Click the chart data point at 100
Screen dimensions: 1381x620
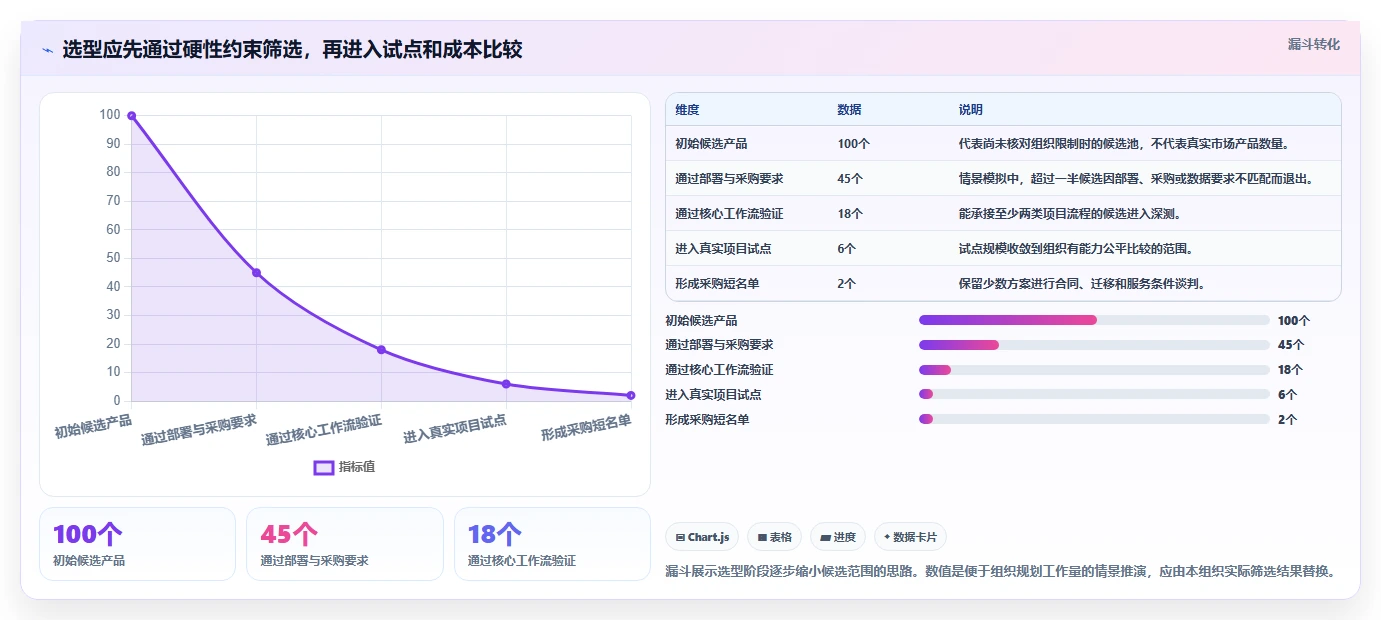(131, 116)
